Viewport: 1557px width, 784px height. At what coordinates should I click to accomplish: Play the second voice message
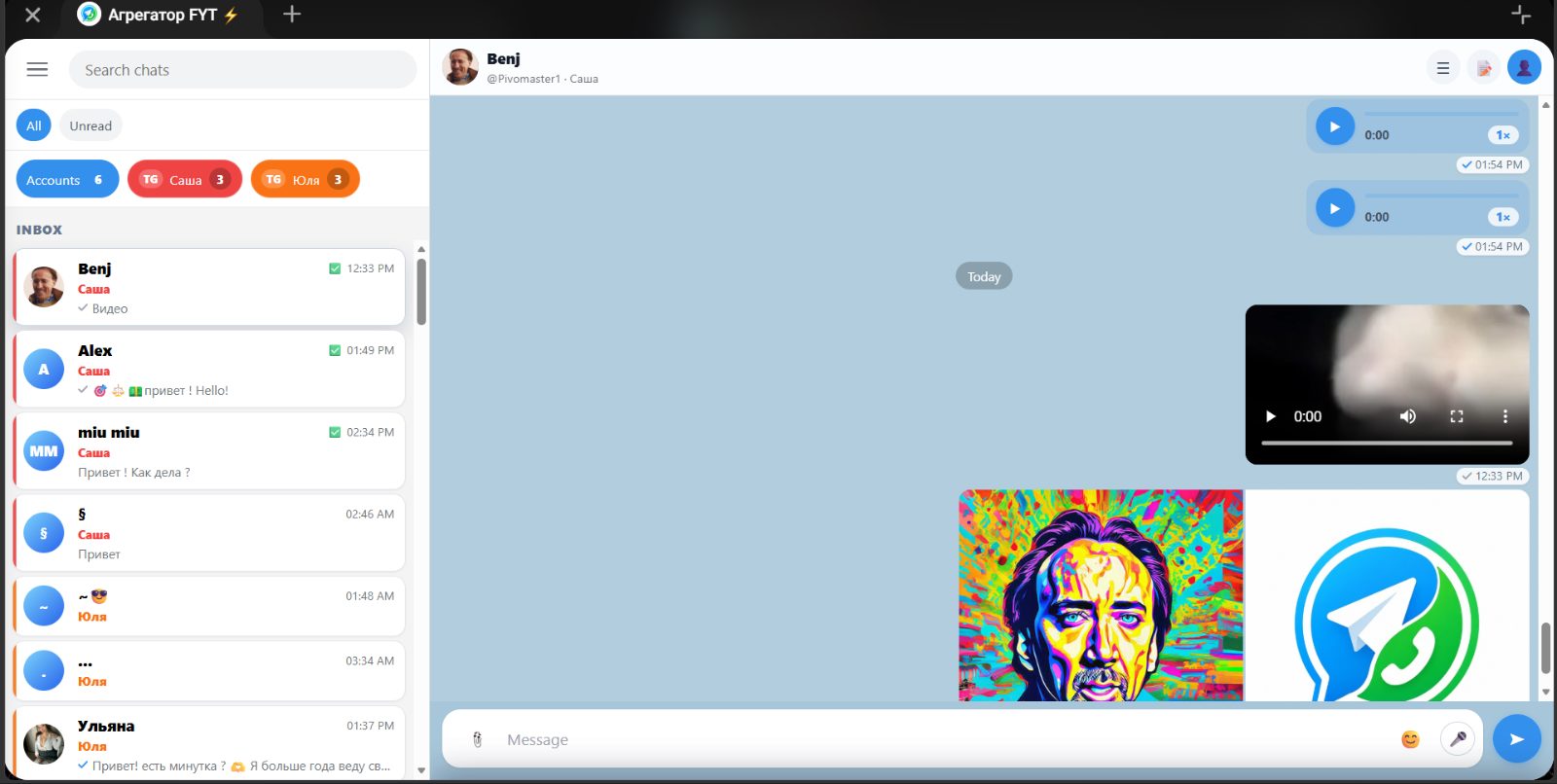1335,208
